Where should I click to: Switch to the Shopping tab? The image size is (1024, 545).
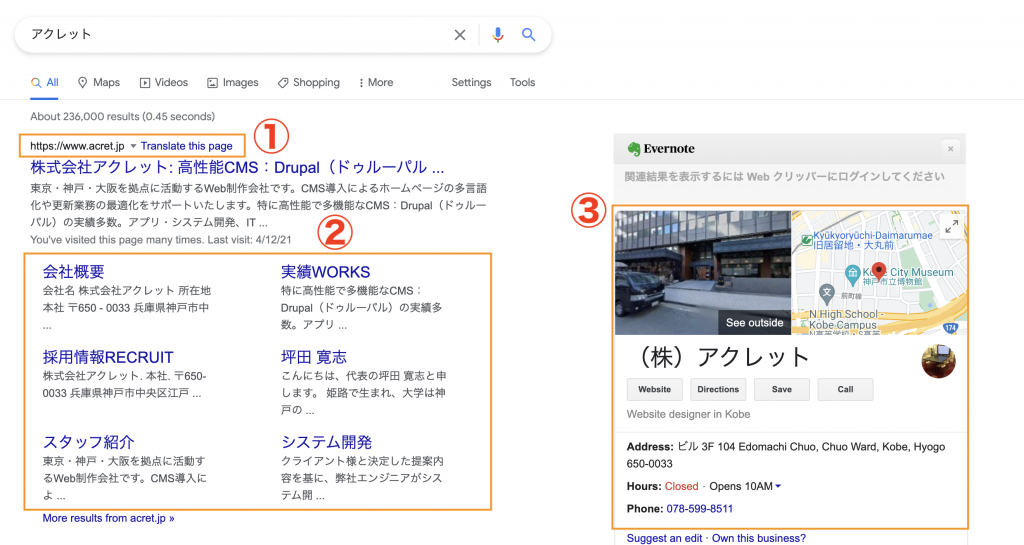308,83
